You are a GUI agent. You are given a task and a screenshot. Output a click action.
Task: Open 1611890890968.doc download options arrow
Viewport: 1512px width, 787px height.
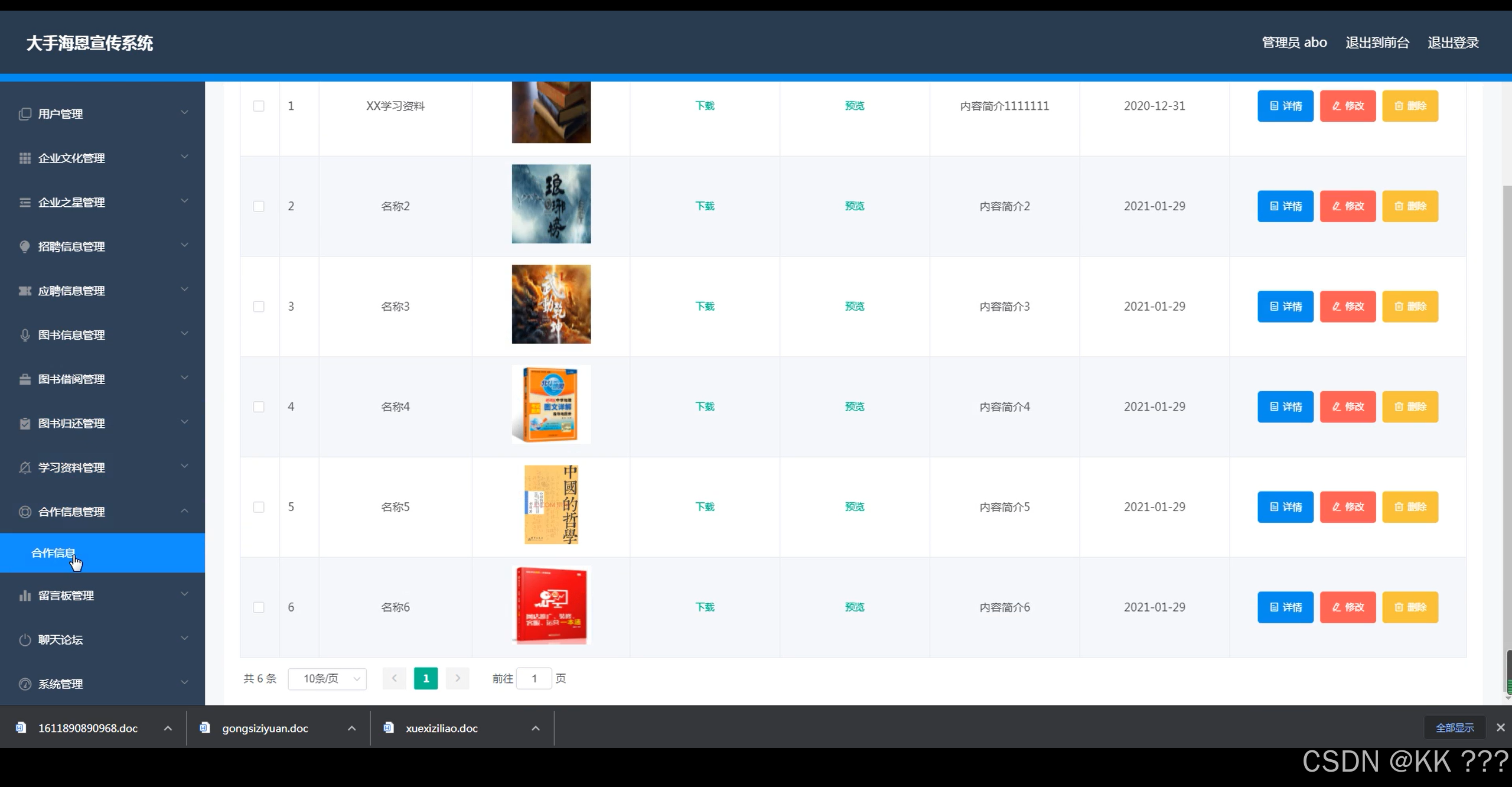click(168, 728)
